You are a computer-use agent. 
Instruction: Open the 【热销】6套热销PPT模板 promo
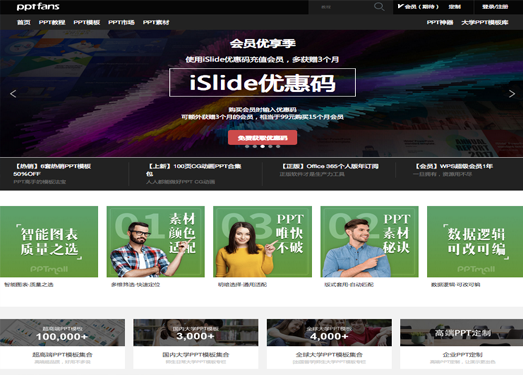(52, 170)
